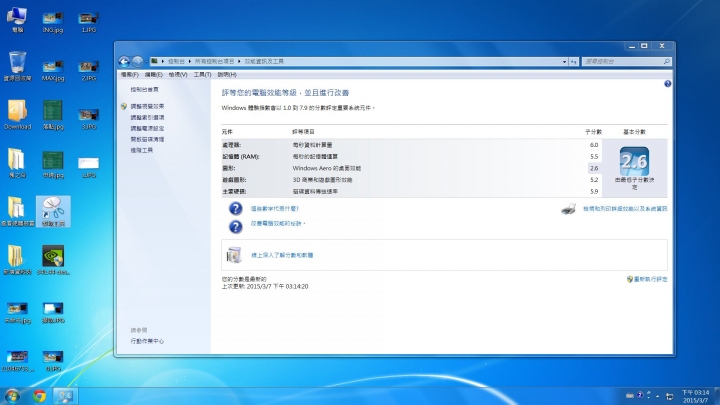Click 改善電腦效能的秘訣 link
Screen dimensions: 720x405
(x=278, y=224)
